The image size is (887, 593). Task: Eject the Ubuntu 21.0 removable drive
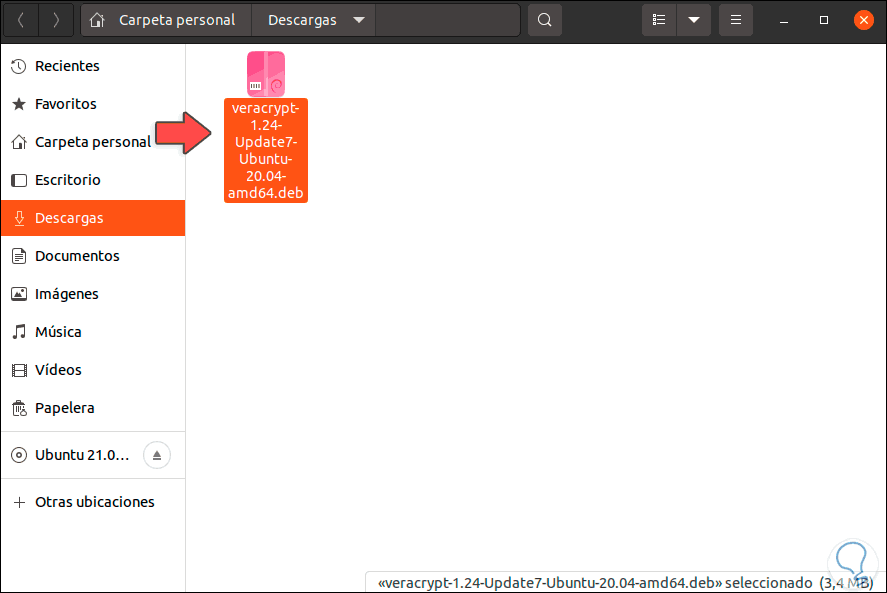(155, 454)
